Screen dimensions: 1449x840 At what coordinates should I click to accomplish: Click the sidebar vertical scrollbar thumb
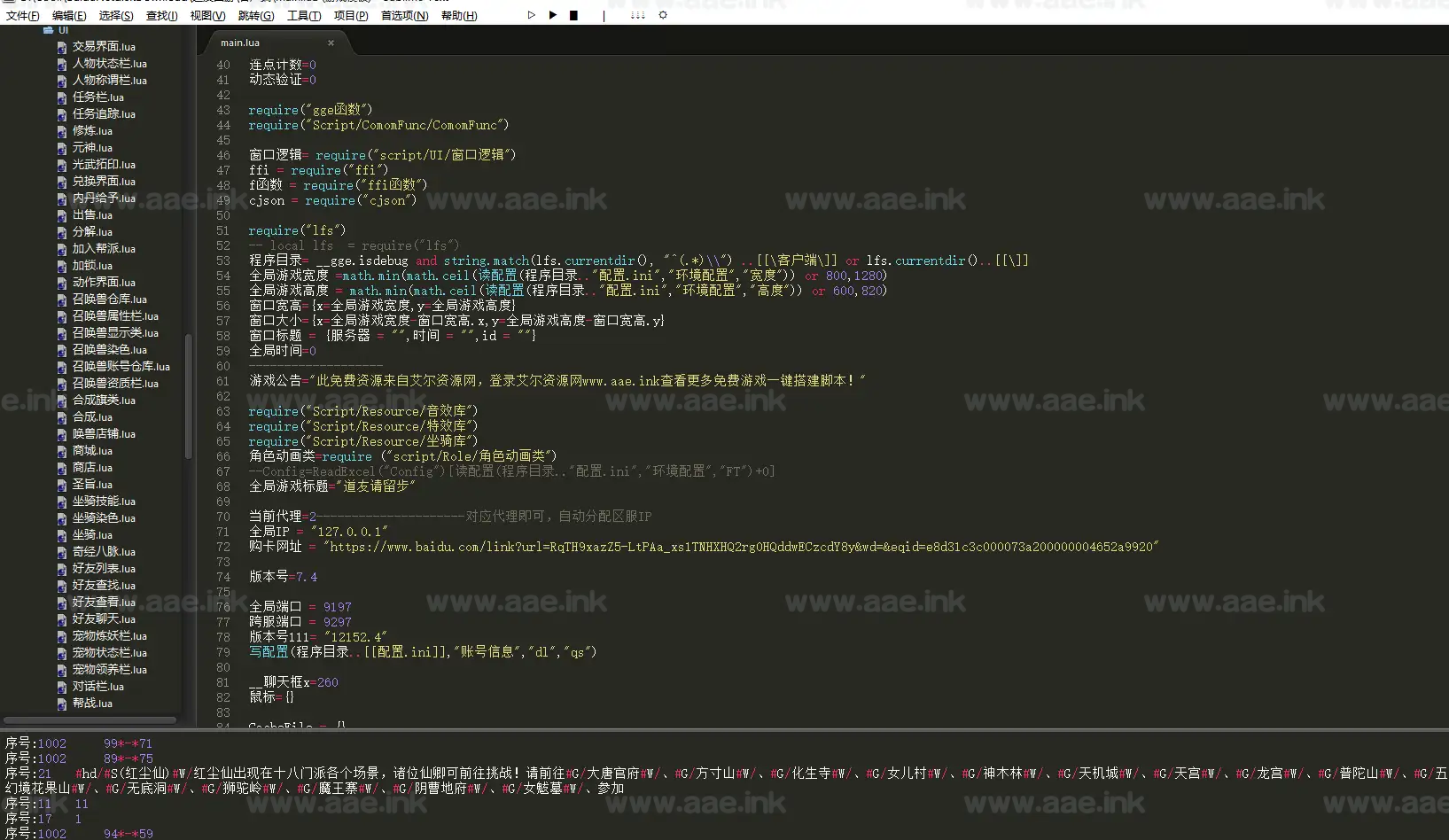pos(188,396)
